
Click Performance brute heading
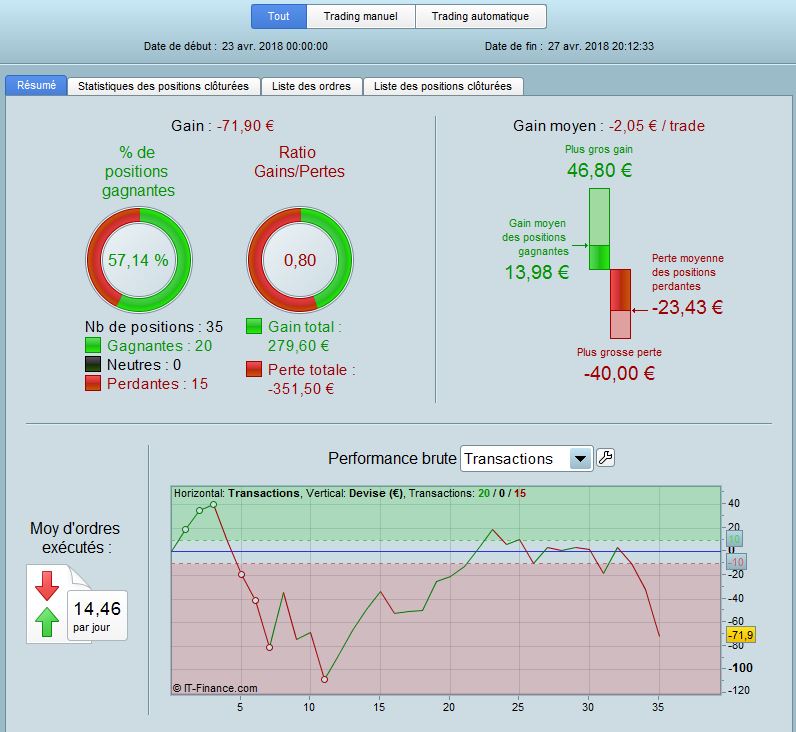pyautogui.click(x=392, y=458)
